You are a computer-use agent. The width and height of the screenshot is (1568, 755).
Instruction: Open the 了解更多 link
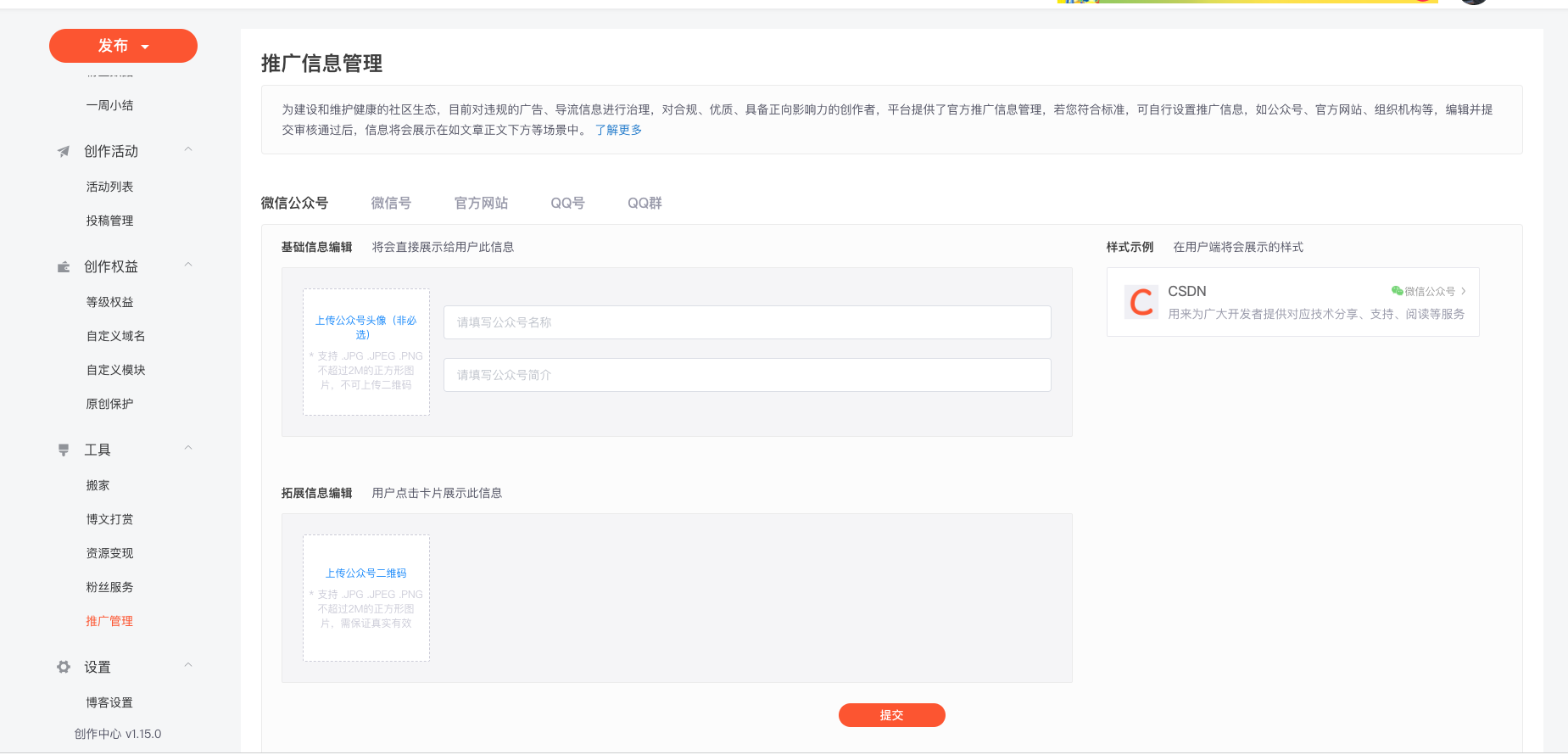[x=618, y=130]
